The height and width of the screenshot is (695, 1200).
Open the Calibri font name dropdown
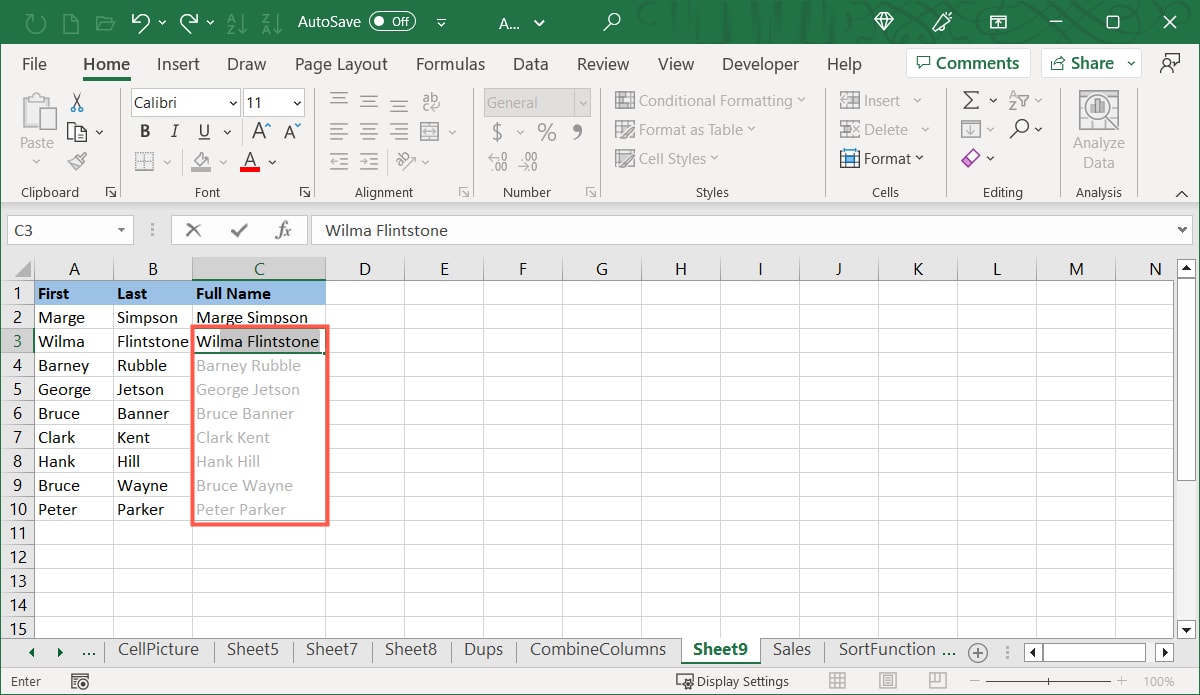pos(233,103)
